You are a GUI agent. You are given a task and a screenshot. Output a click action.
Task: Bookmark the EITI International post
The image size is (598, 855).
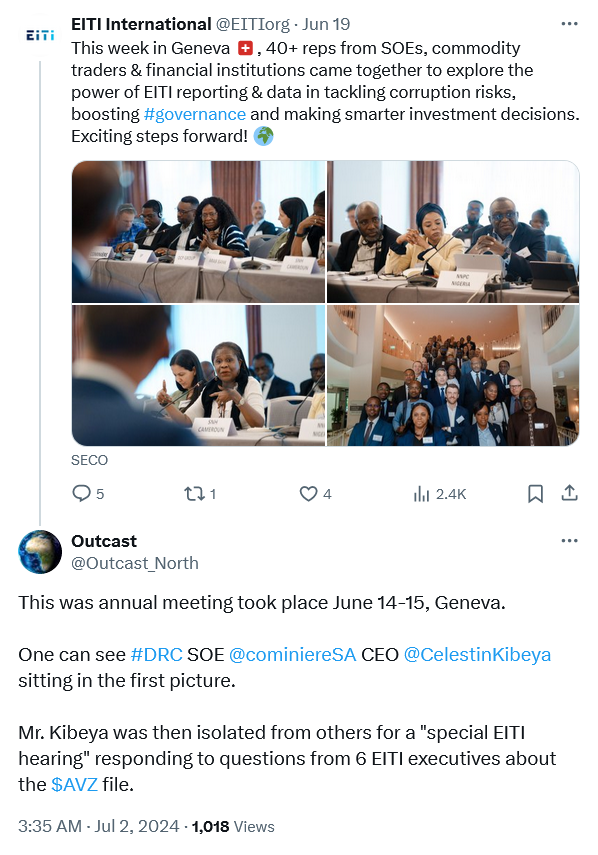pyautogui.click(x=535, y=494)
